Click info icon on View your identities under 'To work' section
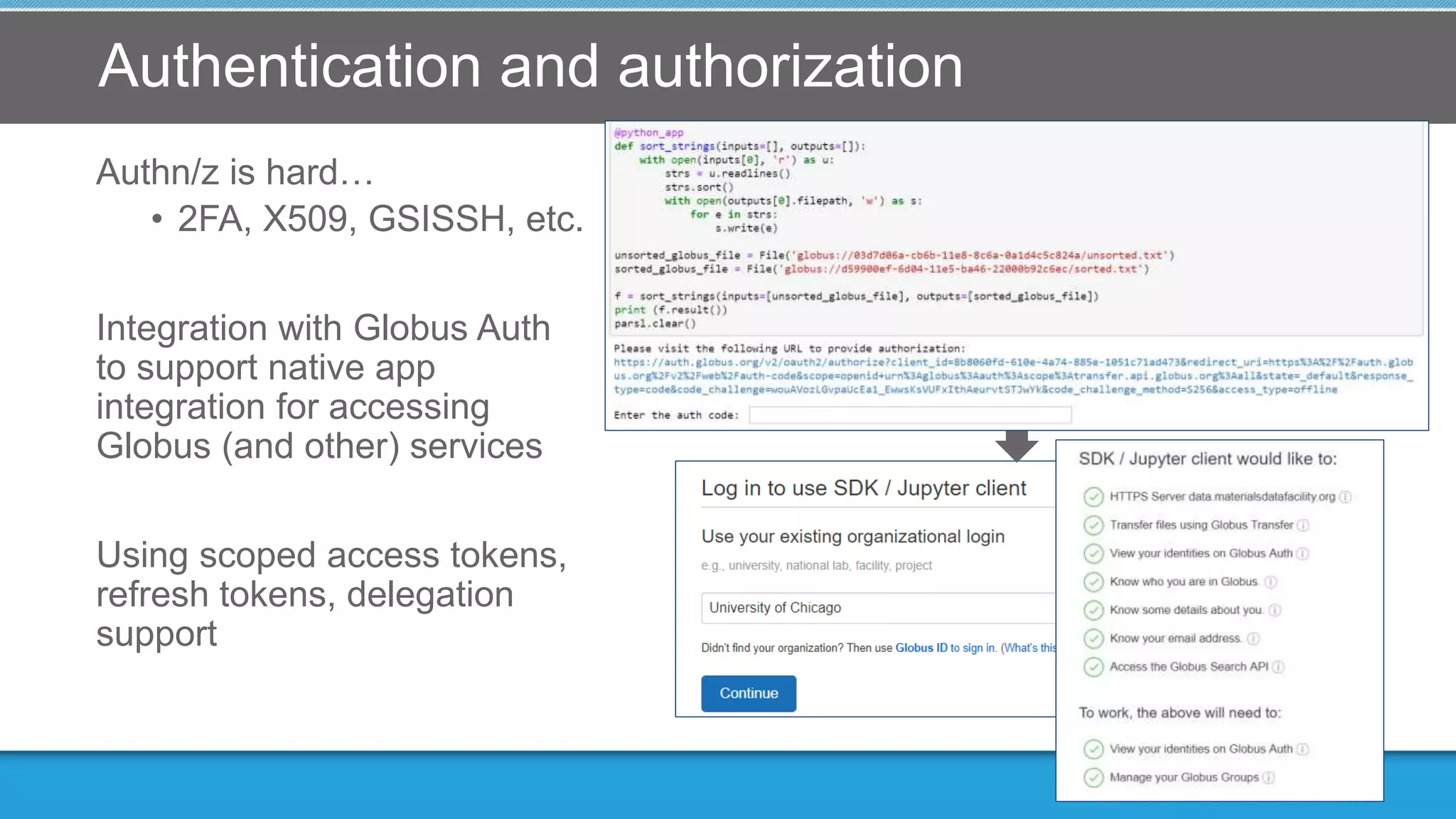Viewport: 1456px width, 819px height. (1302, 749)
